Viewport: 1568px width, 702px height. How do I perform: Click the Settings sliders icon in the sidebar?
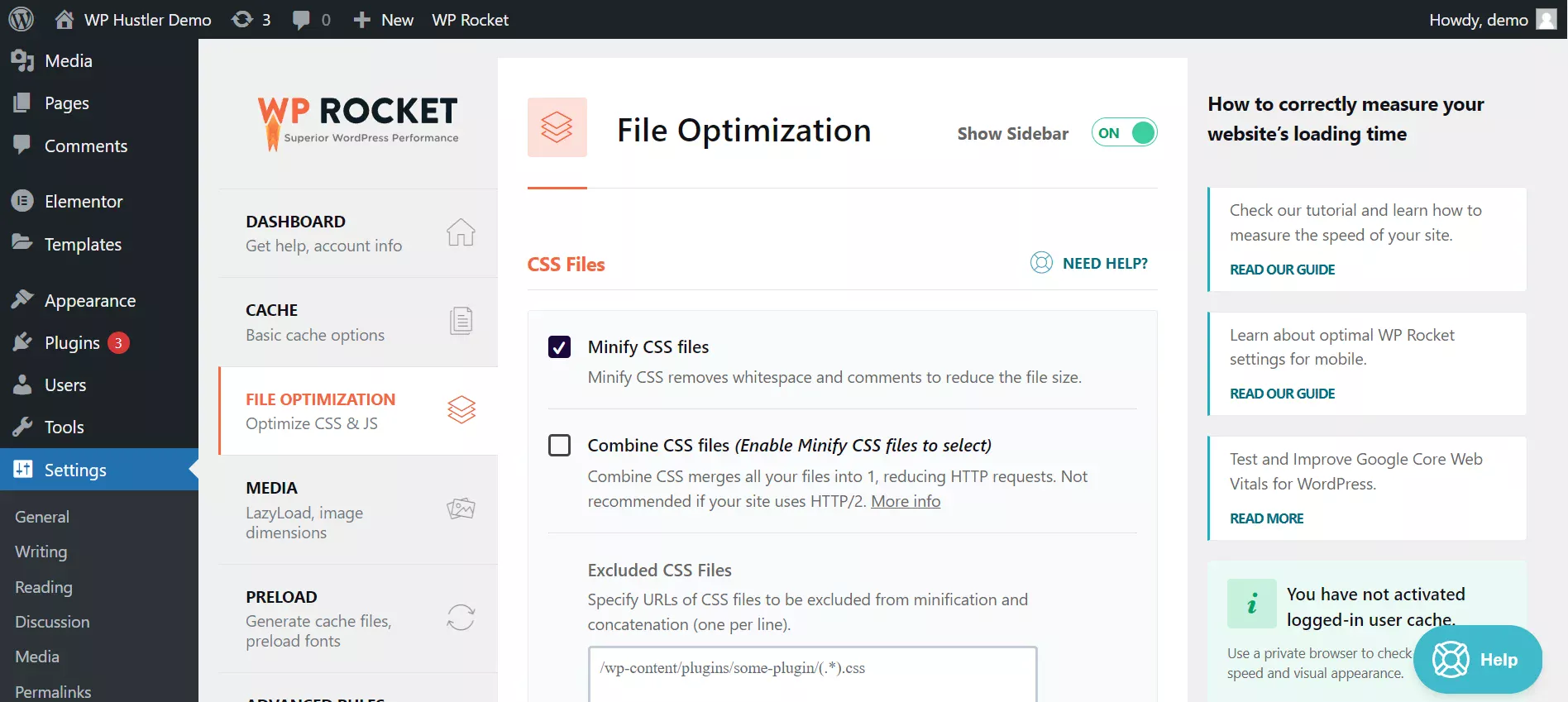[22, 469]
